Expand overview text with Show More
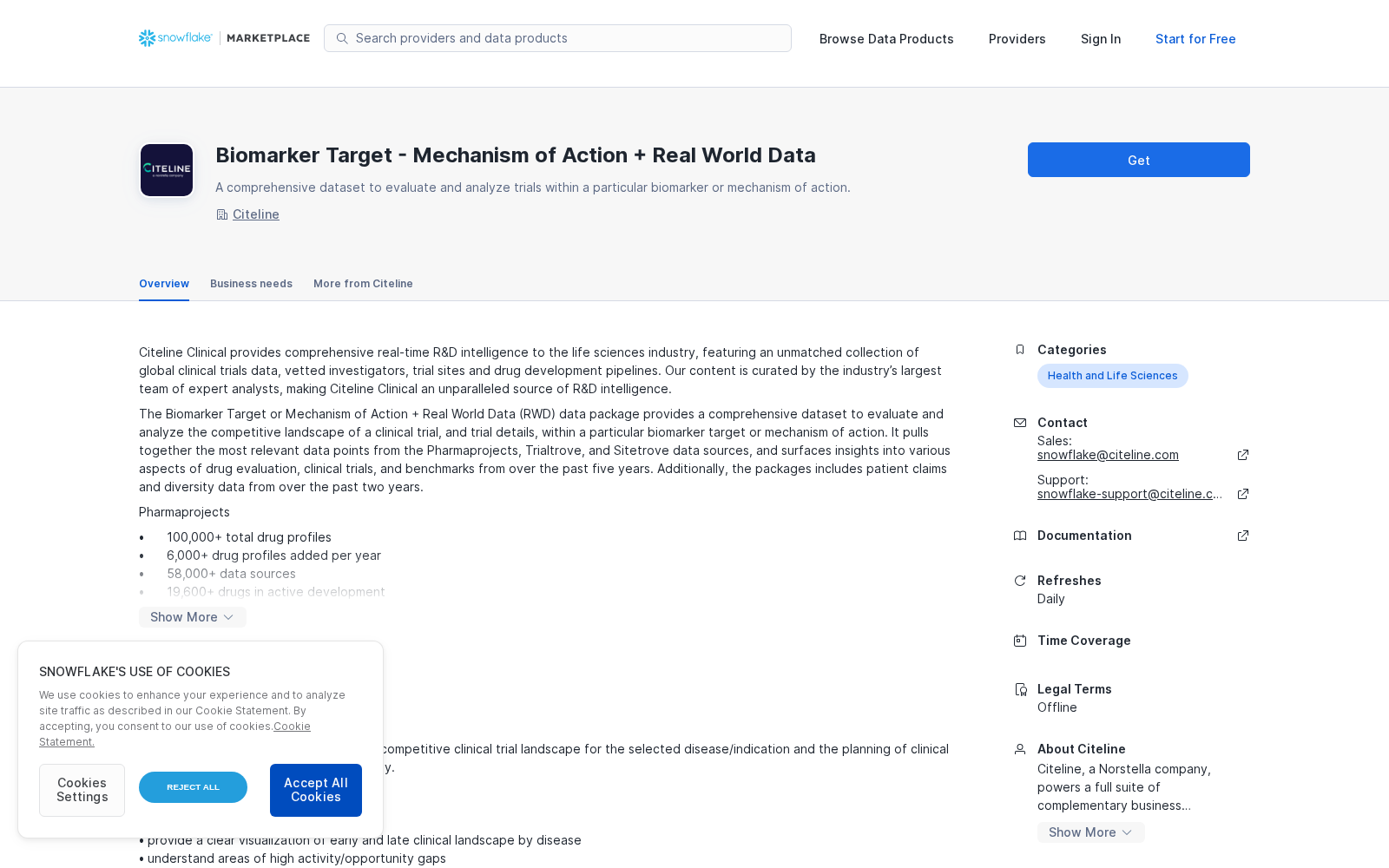This screenshot has height=868, width=1389. pyautogui.click(x=193, y=617)
